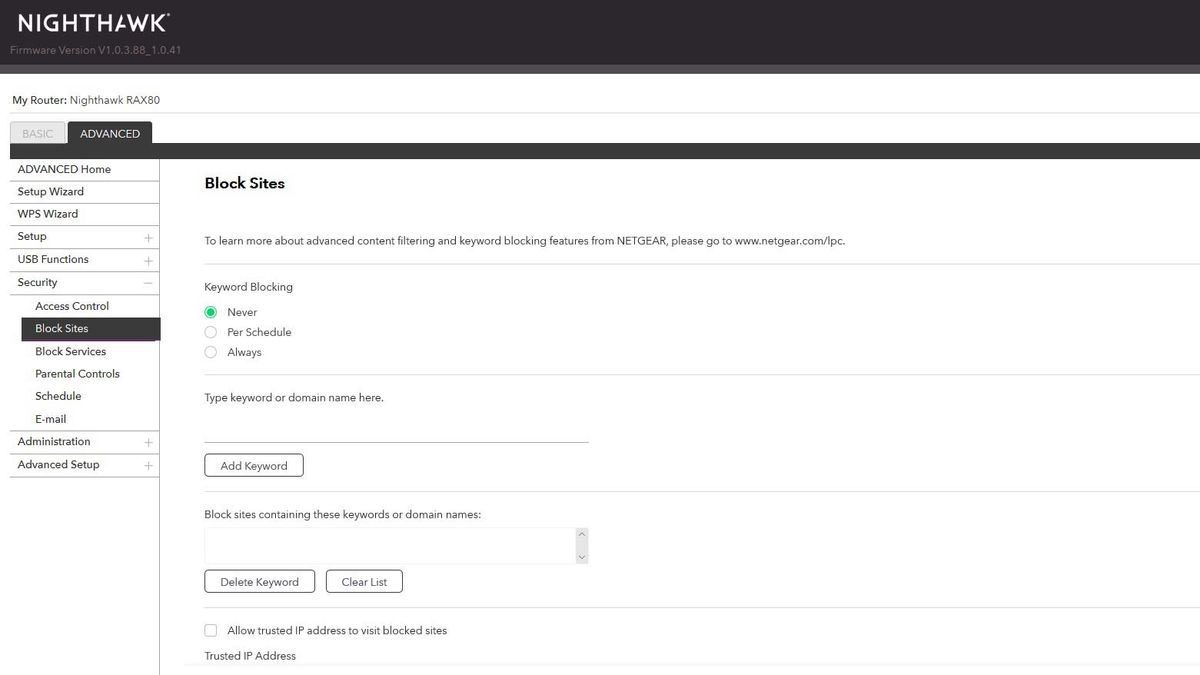1200x675 pixels.
Task: Select Never keyword blocking option
Action: [211, 312]
